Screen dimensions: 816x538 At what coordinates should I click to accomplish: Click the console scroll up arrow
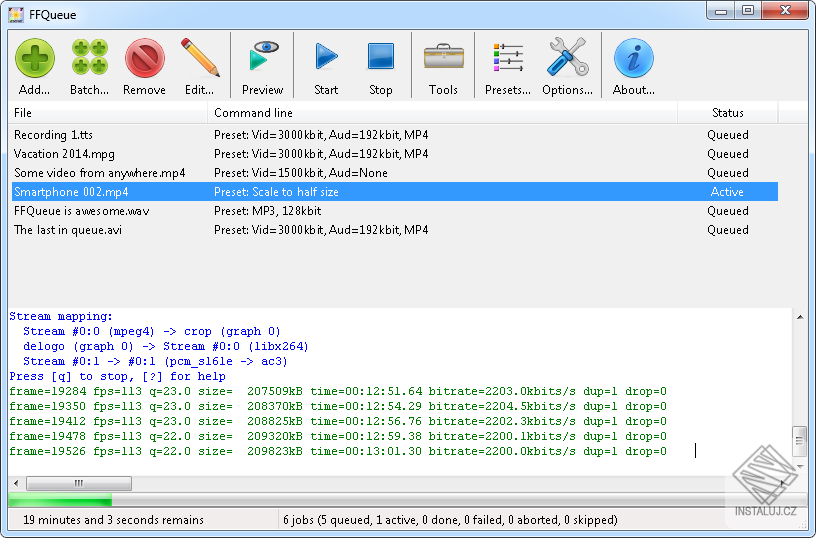pyautogui.click(x=800, y=317)
